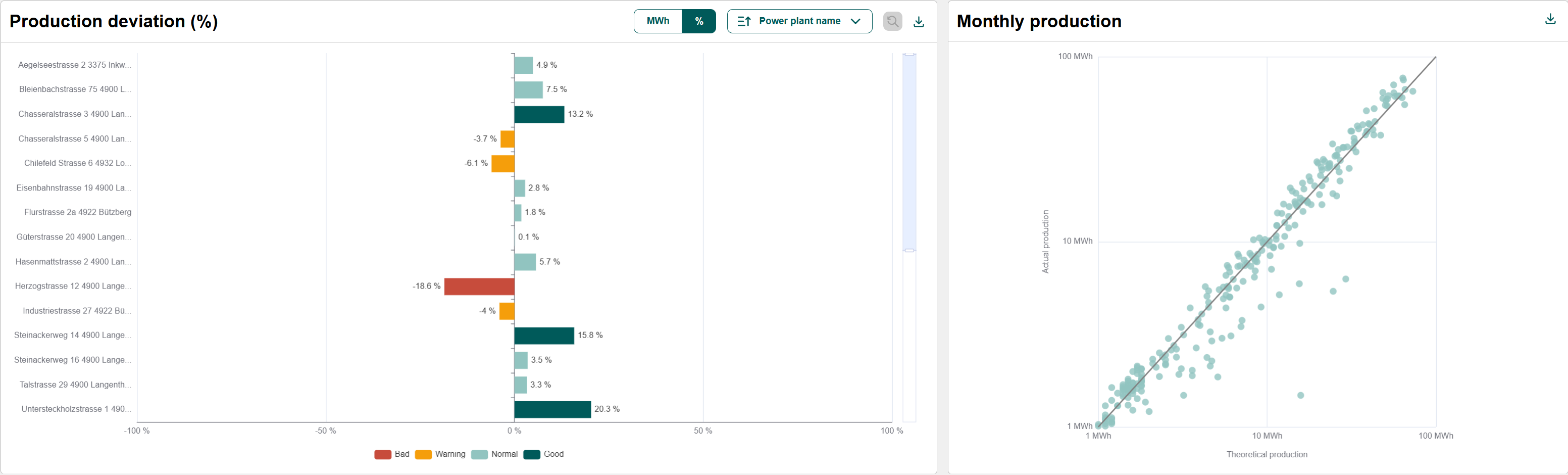Select the % unit toggle
1568x475 pixels.
pos(699,21)
